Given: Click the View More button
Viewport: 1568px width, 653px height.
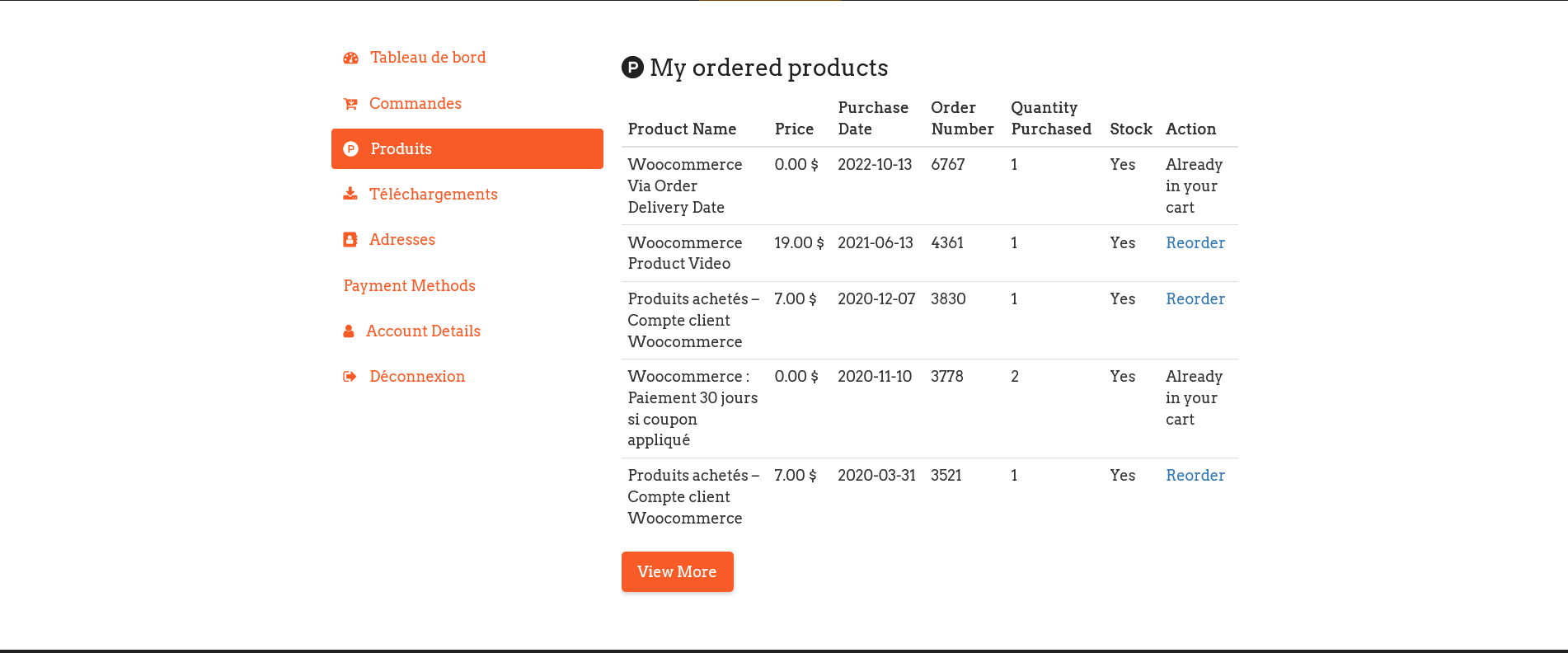Looking at the screenshot, I should click(678, 571).
